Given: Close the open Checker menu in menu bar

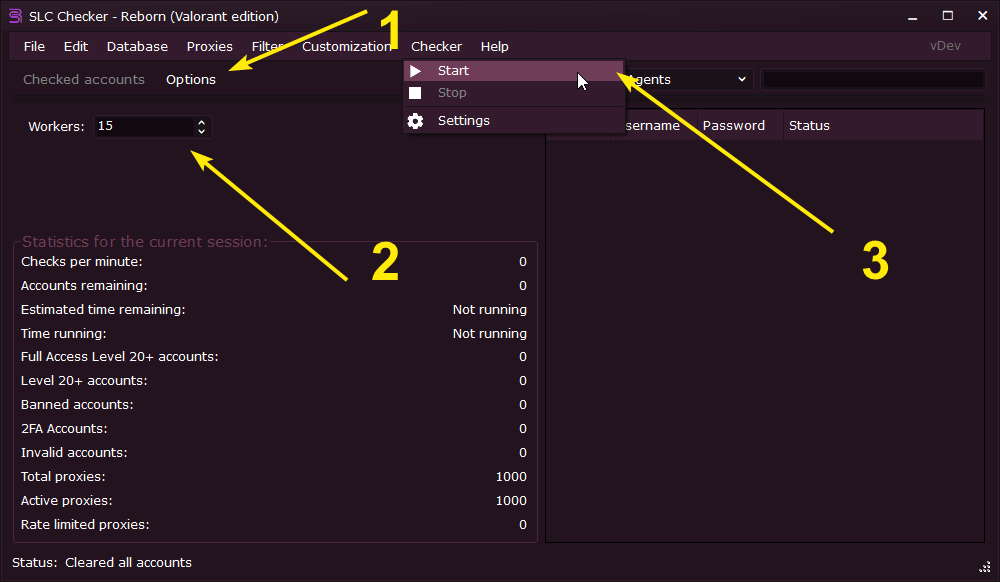Looking at the screenshot, I should pos(436,47).
